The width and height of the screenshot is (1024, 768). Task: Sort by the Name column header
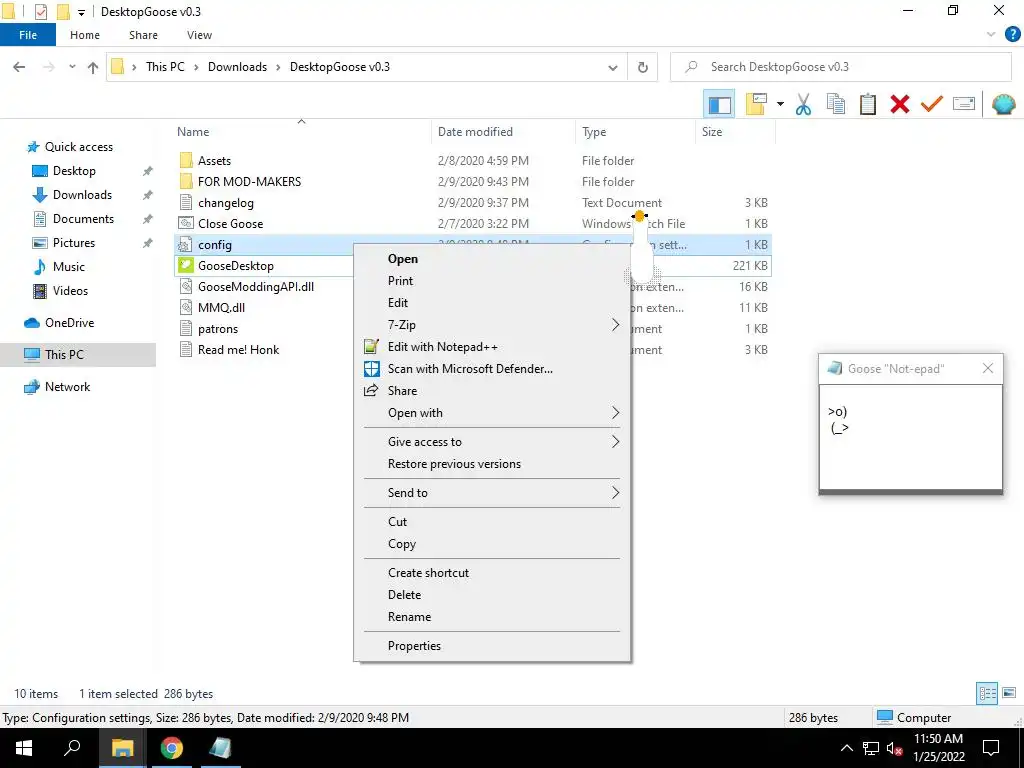(193, 132)
